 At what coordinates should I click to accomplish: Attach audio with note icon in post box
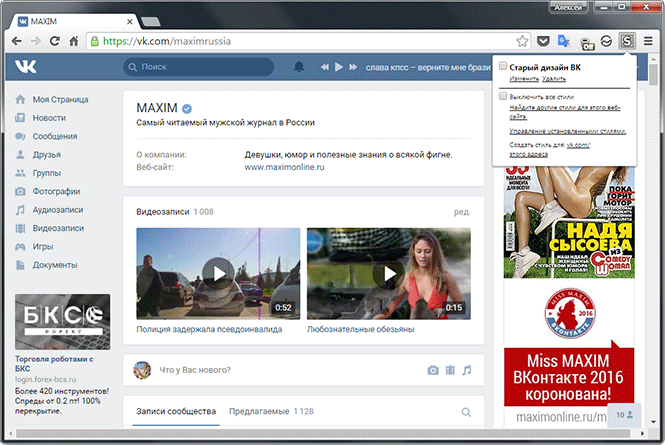(467, 370)
